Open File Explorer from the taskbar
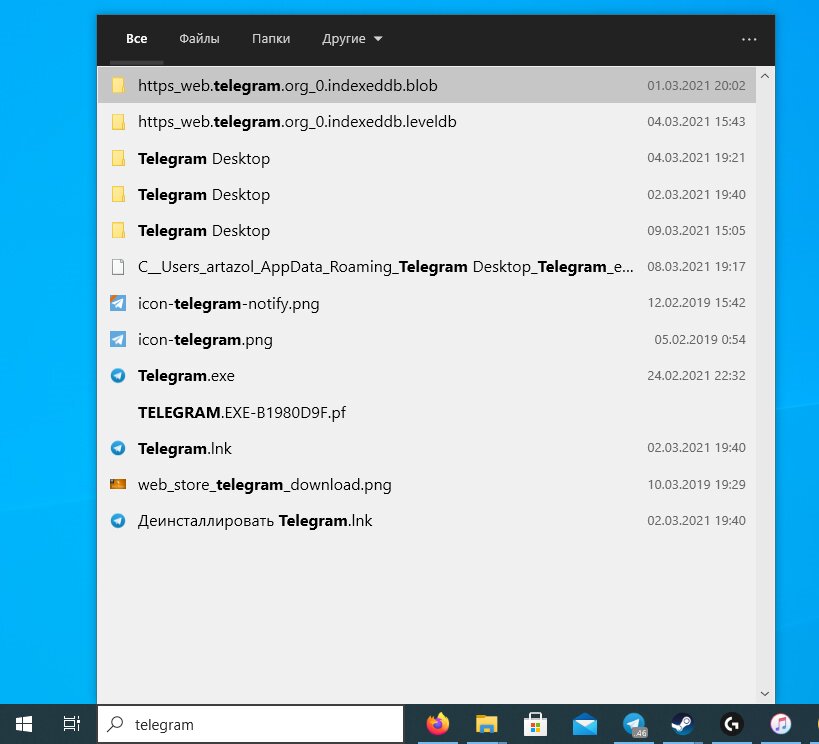The image size is (819, 744). [486, 724]
